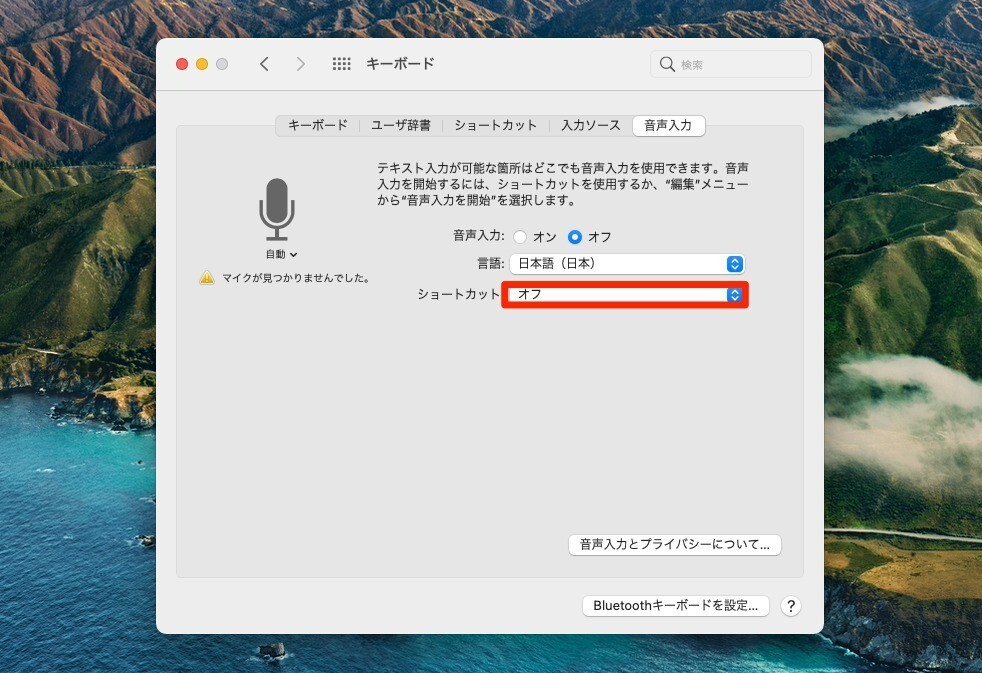The height and width of the screenshot is (673, 982).
Task: Click the 言語: label
Action: (491, 264)
